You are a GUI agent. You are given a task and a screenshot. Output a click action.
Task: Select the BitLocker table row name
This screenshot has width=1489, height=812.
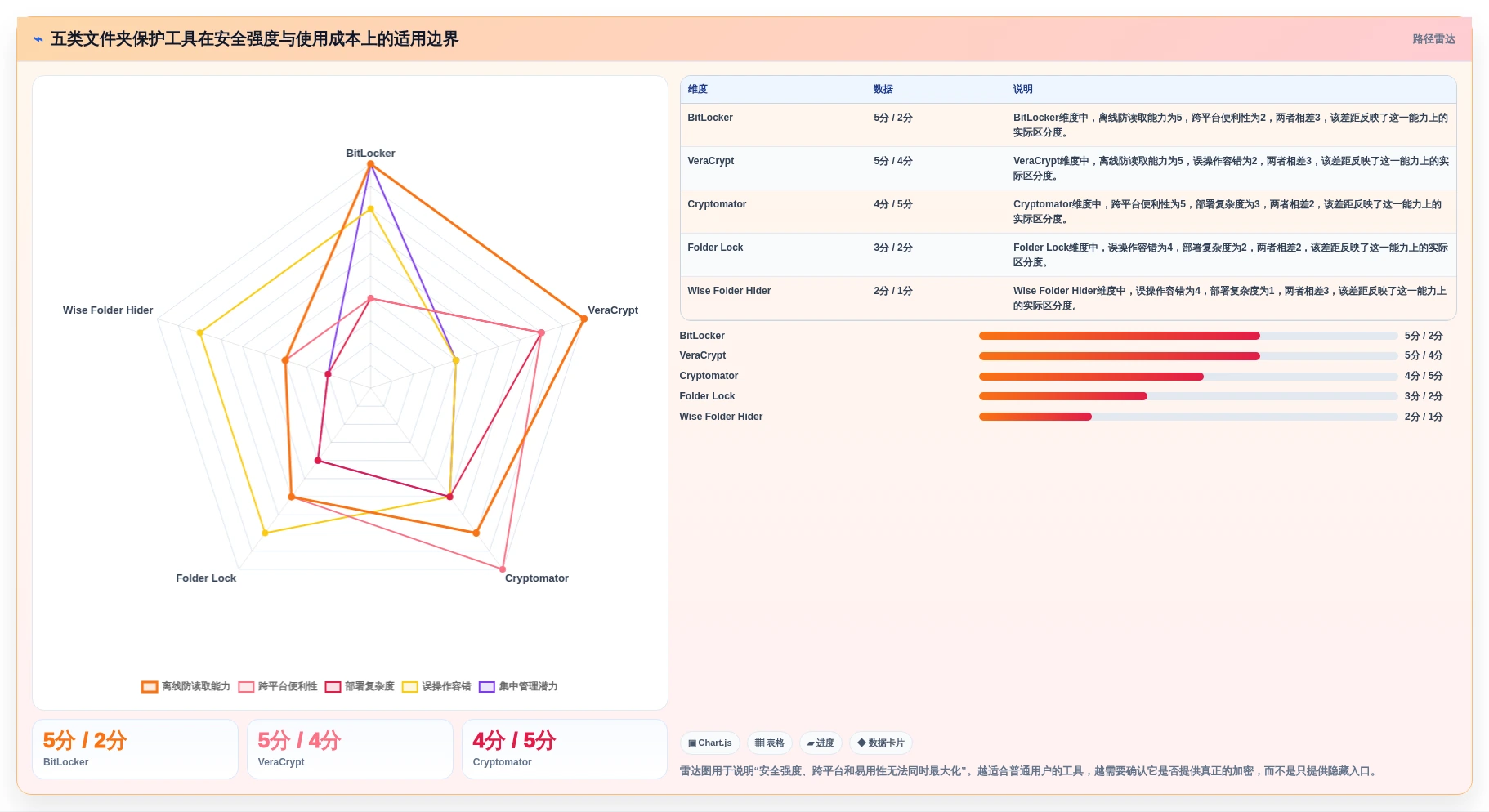(x=710, y=118)
